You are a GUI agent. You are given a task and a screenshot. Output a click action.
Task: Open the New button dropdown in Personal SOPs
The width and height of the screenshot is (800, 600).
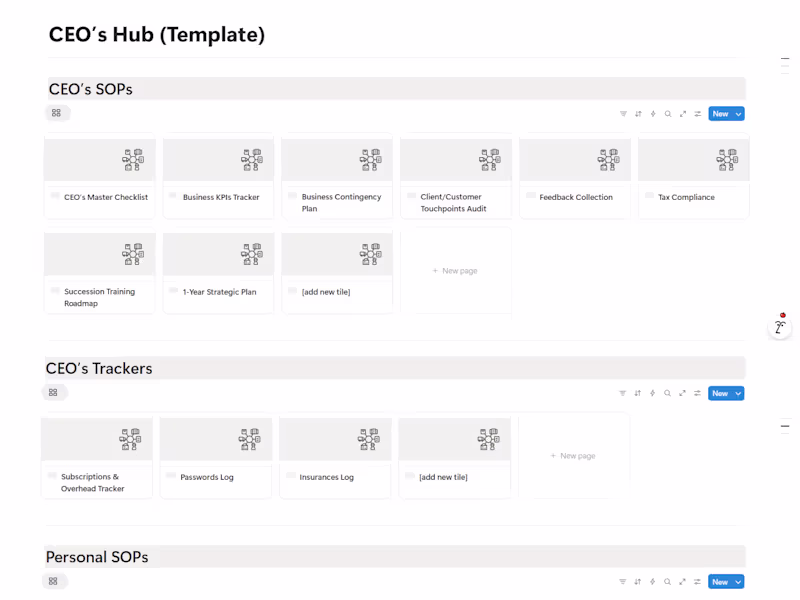738,581
